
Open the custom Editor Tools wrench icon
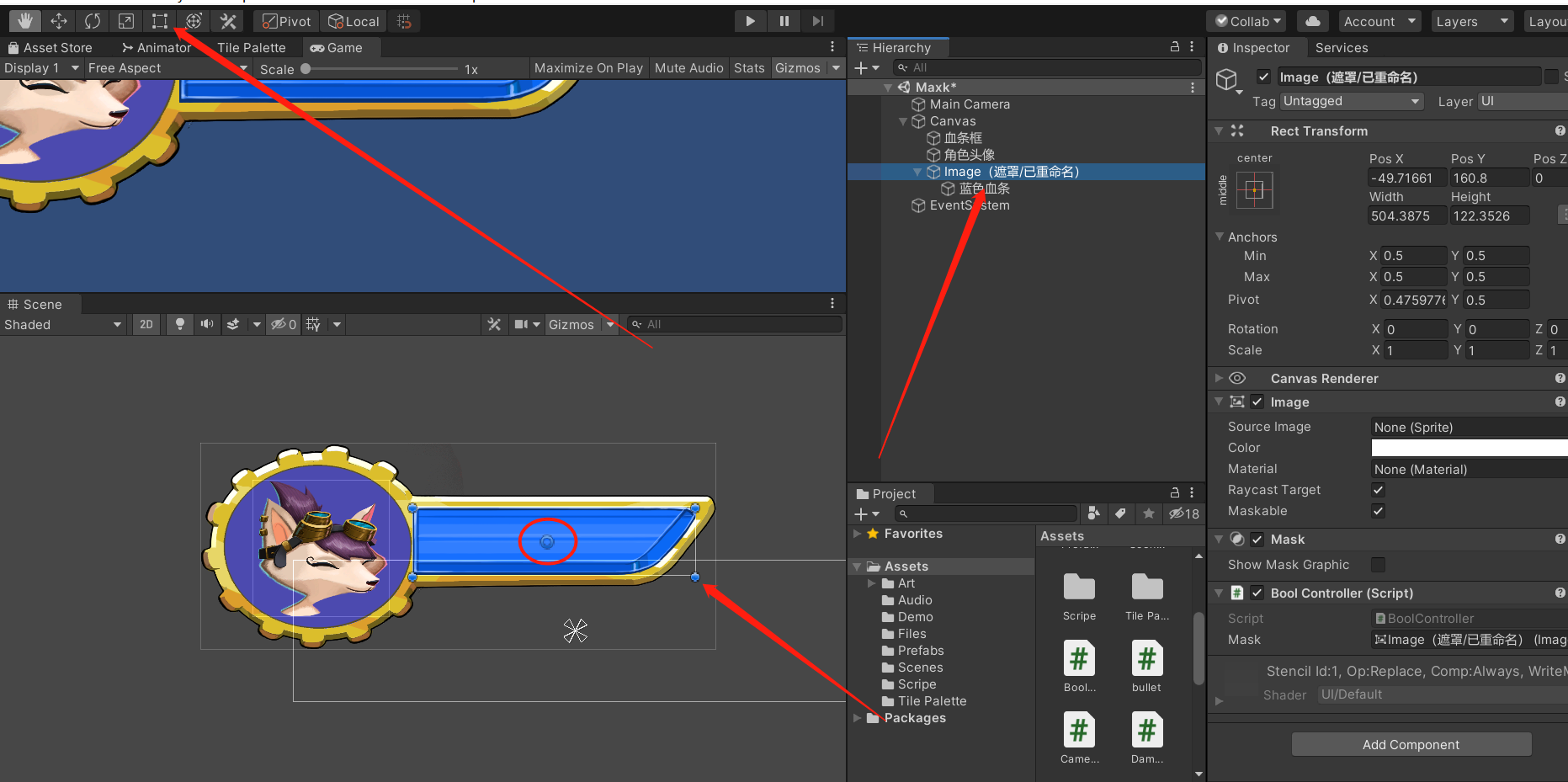pyautogui.click(x=227, y=20)
